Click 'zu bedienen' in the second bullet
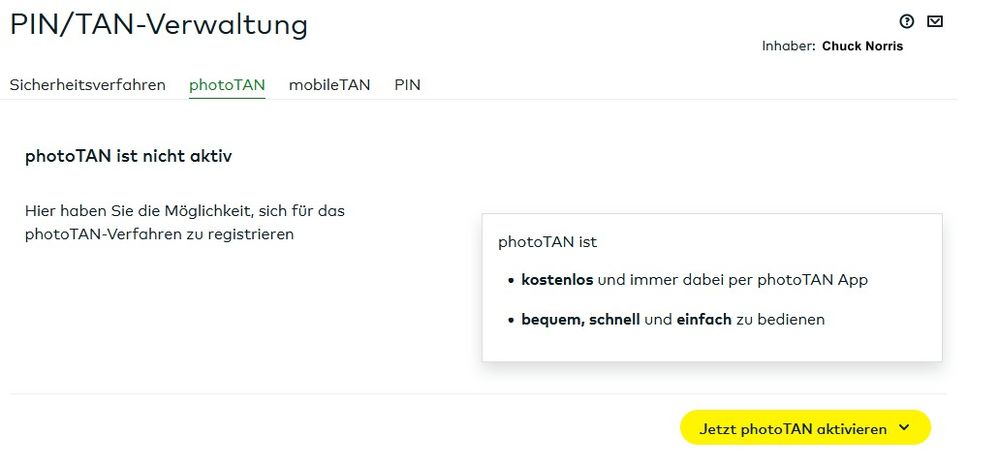The image size is (999, 466). click(781, 320)
